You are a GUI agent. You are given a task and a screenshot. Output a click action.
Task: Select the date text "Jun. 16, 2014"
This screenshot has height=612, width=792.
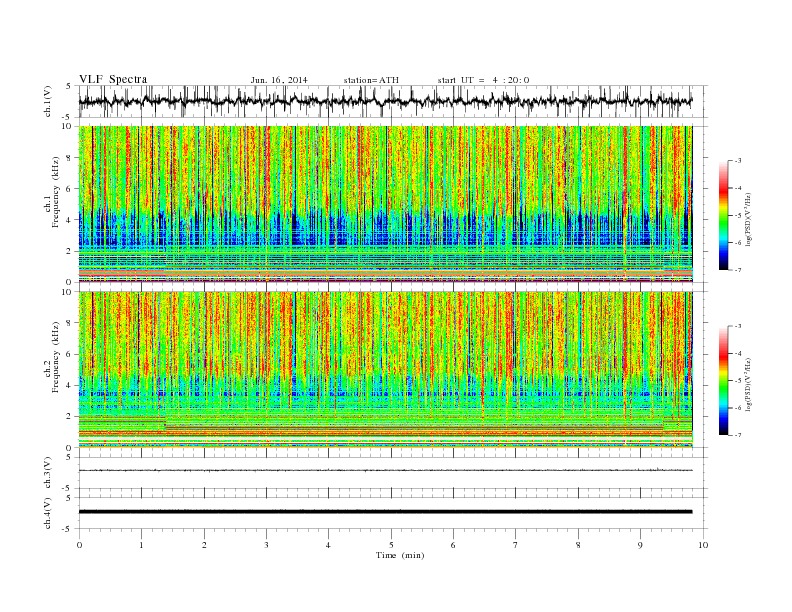[279, 80]
